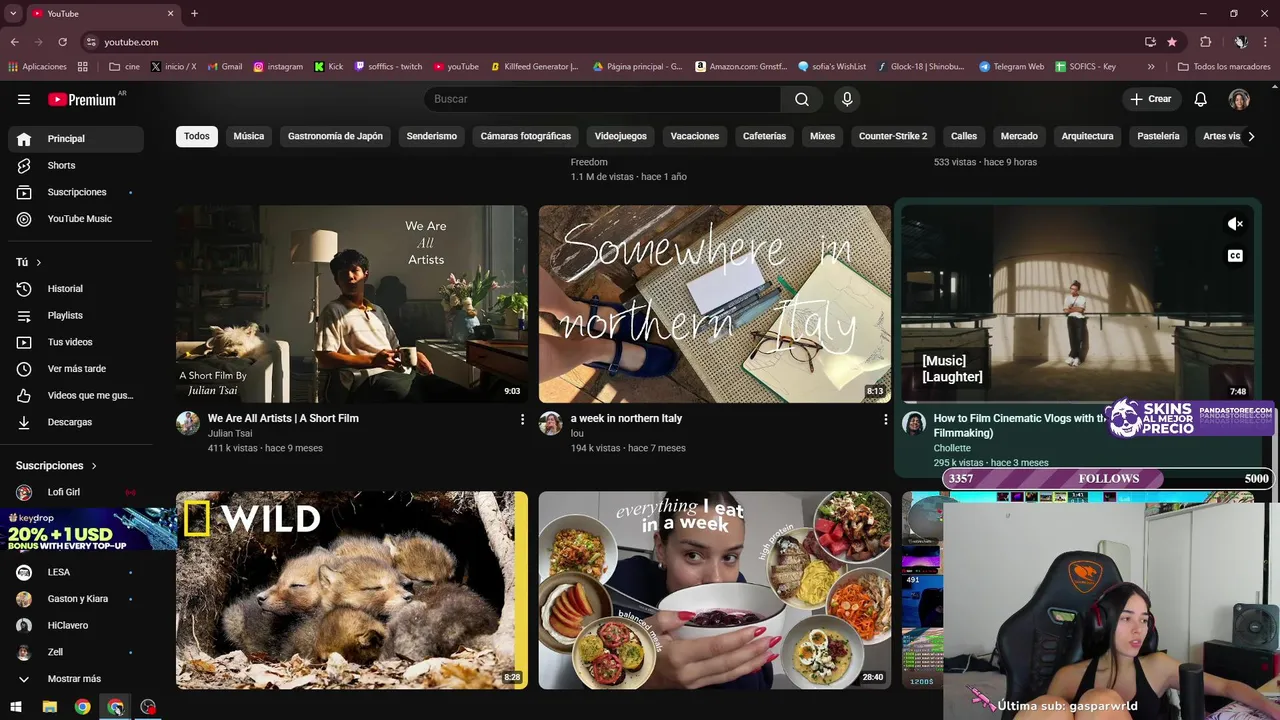Screen dimensions: 1280x720
Task: Open File Explorer from taskbar
Action: pos(49,707)
